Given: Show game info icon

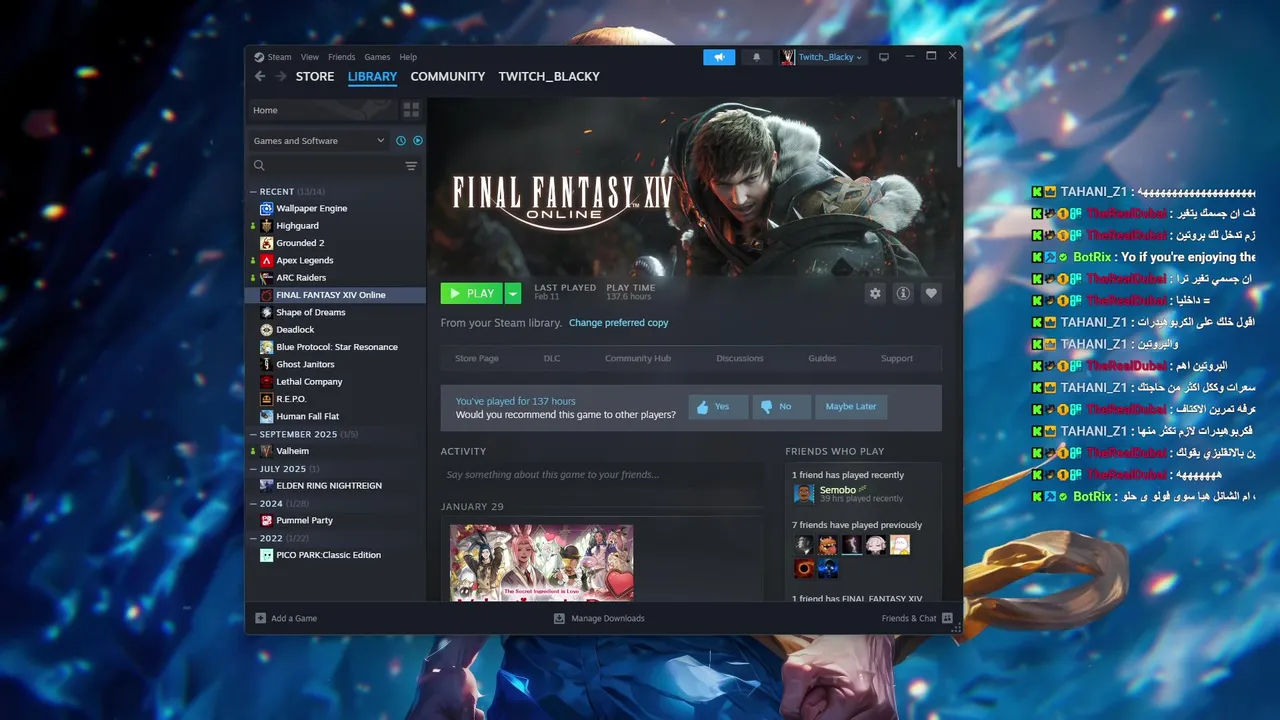Looking at the screenshot, I should 903,293.
